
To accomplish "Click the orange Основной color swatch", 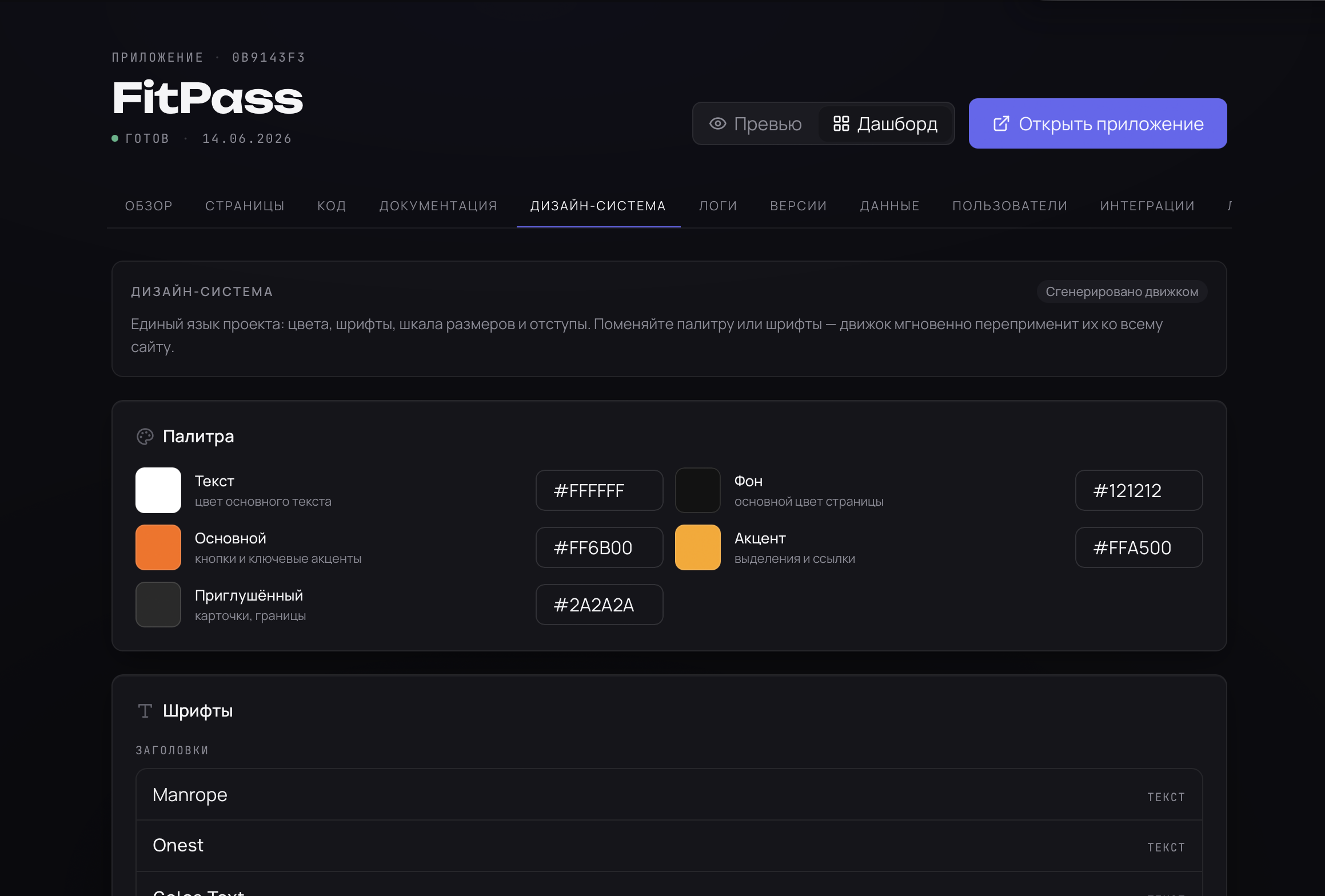I will (158, 547).
